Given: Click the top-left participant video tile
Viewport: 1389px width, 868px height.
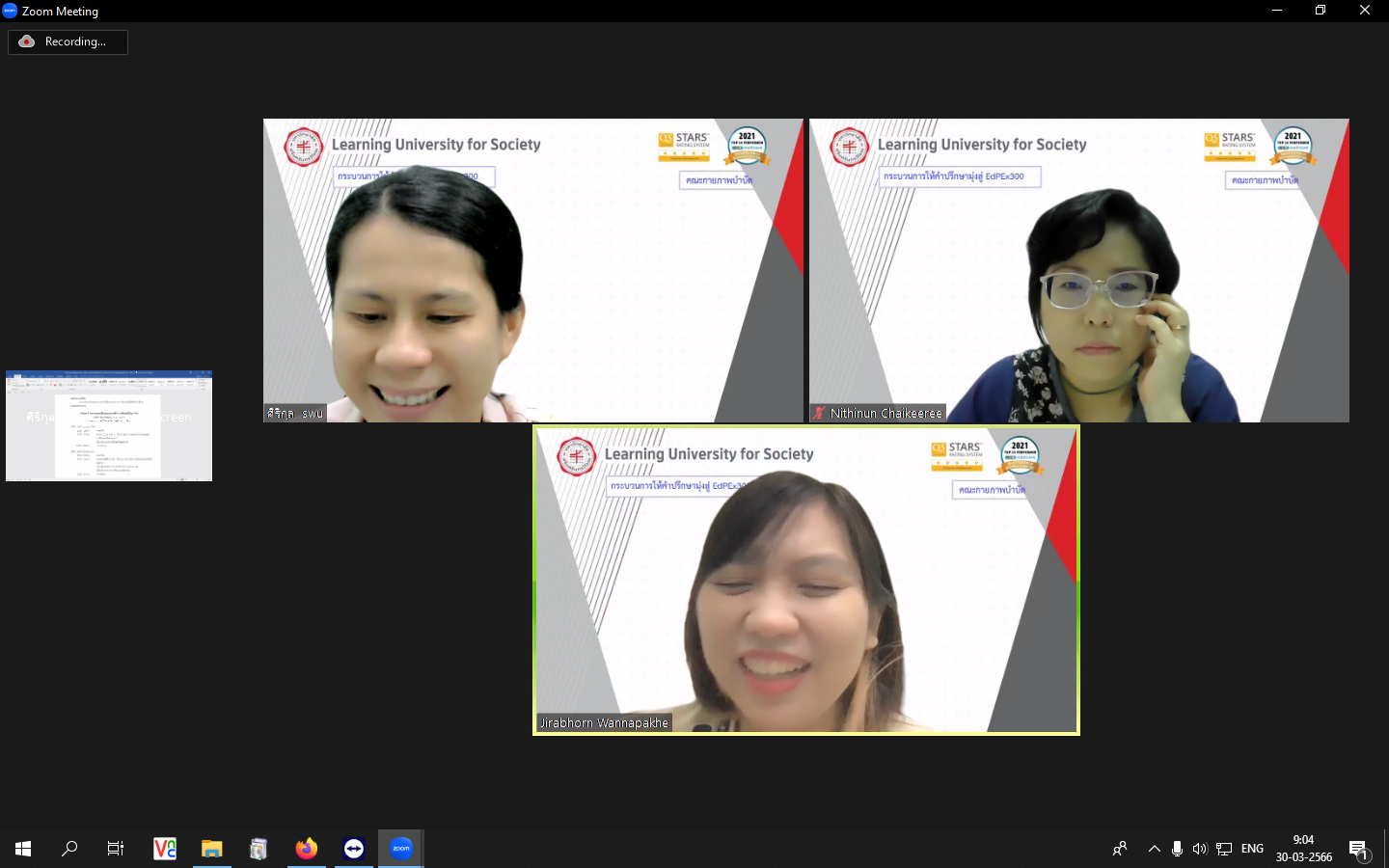Looking at the screenshot, I should [x=532, y=270].
